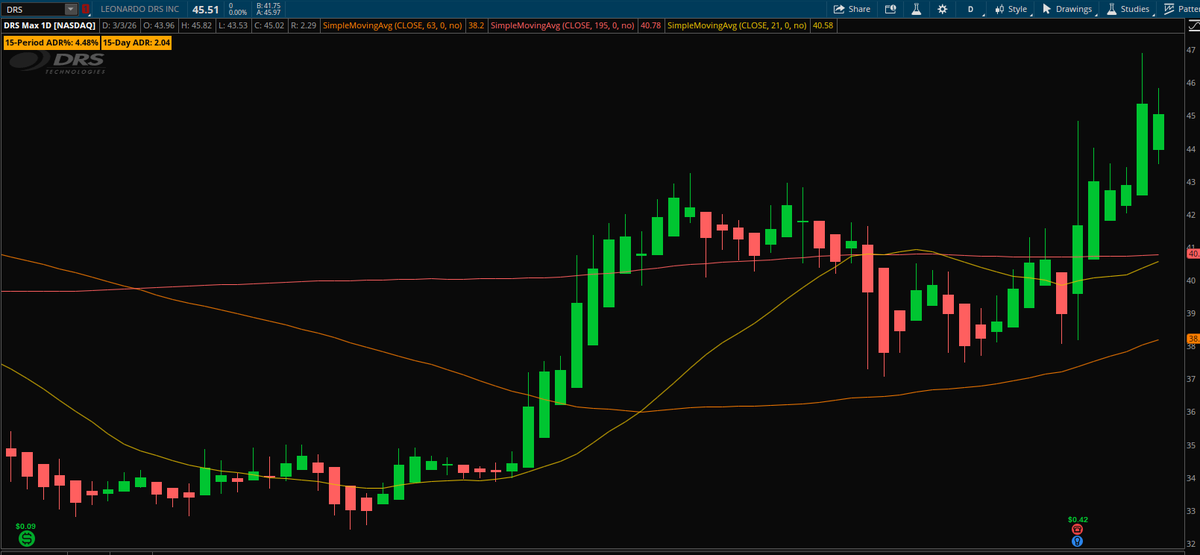Click the $0.42 earnings label
The image size is (1200, 555).
(1077, 519)
